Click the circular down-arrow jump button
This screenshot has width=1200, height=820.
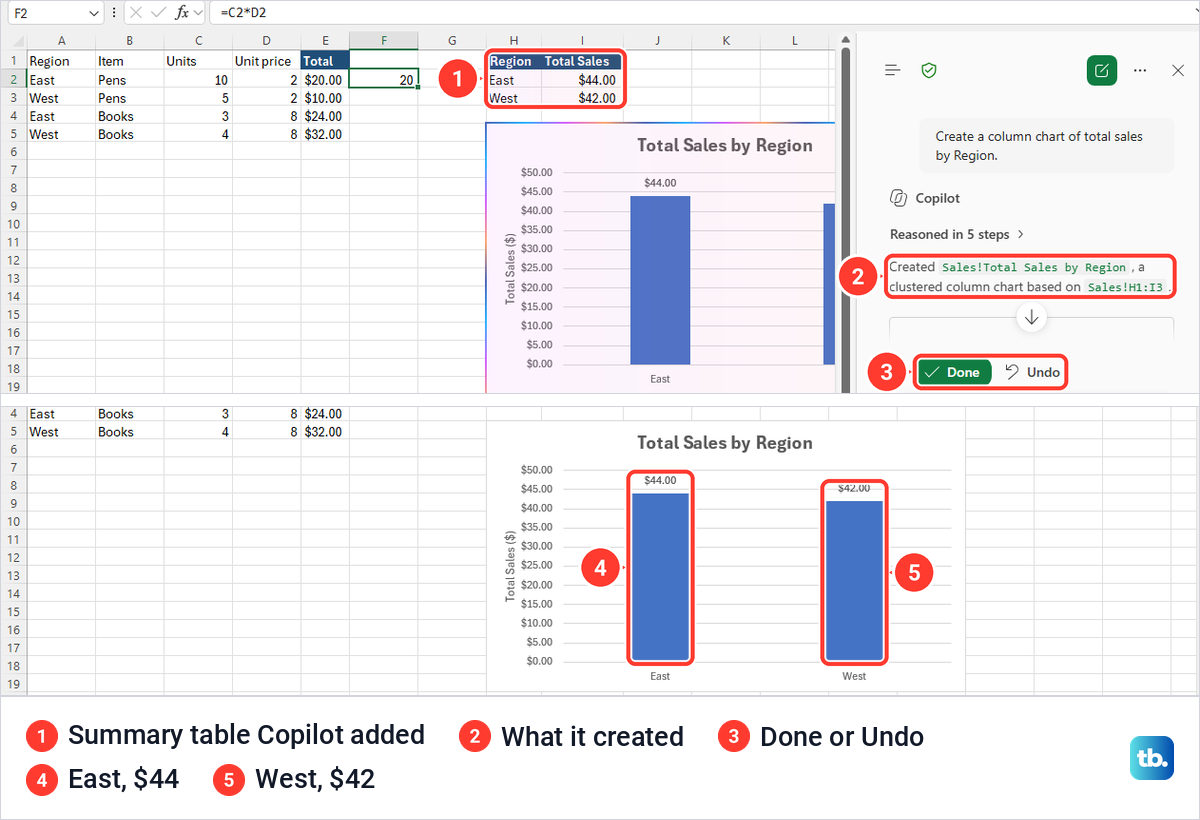[x=1032, y=317]
